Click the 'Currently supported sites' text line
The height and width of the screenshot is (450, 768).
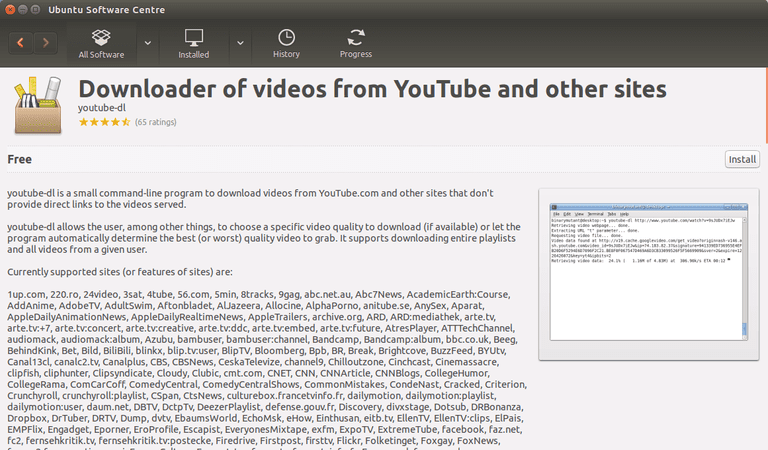(x=119, y=271)
